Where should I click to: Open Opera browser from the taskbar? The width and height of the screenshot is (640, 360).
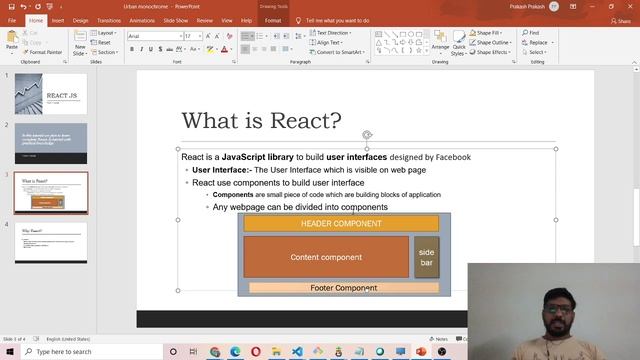[256, 351]
